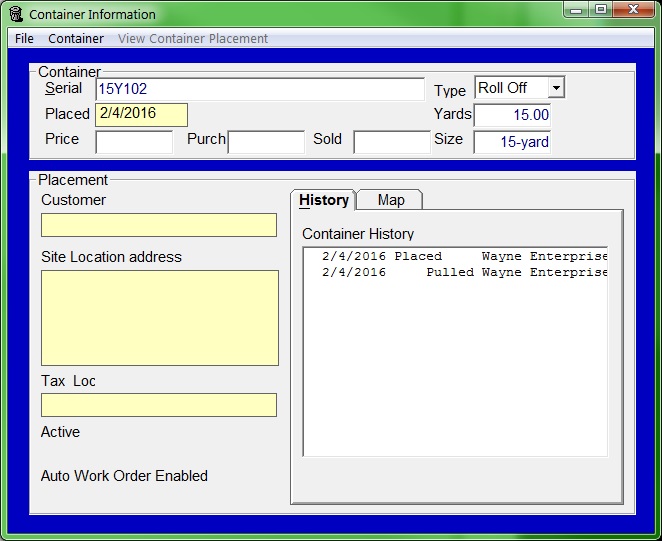Click the Size field showing 15-yard
The image size is (662, 541).
coord(512,141)
